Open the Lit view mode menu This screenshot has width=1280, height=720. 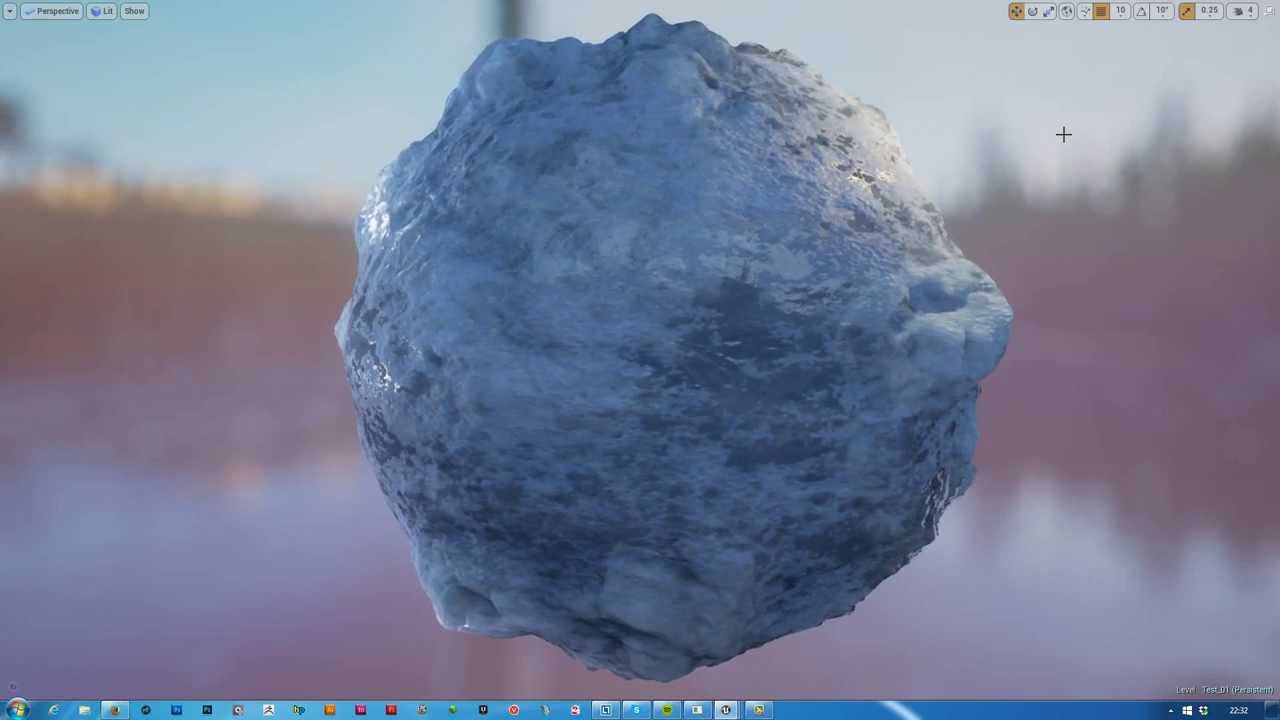102,11
